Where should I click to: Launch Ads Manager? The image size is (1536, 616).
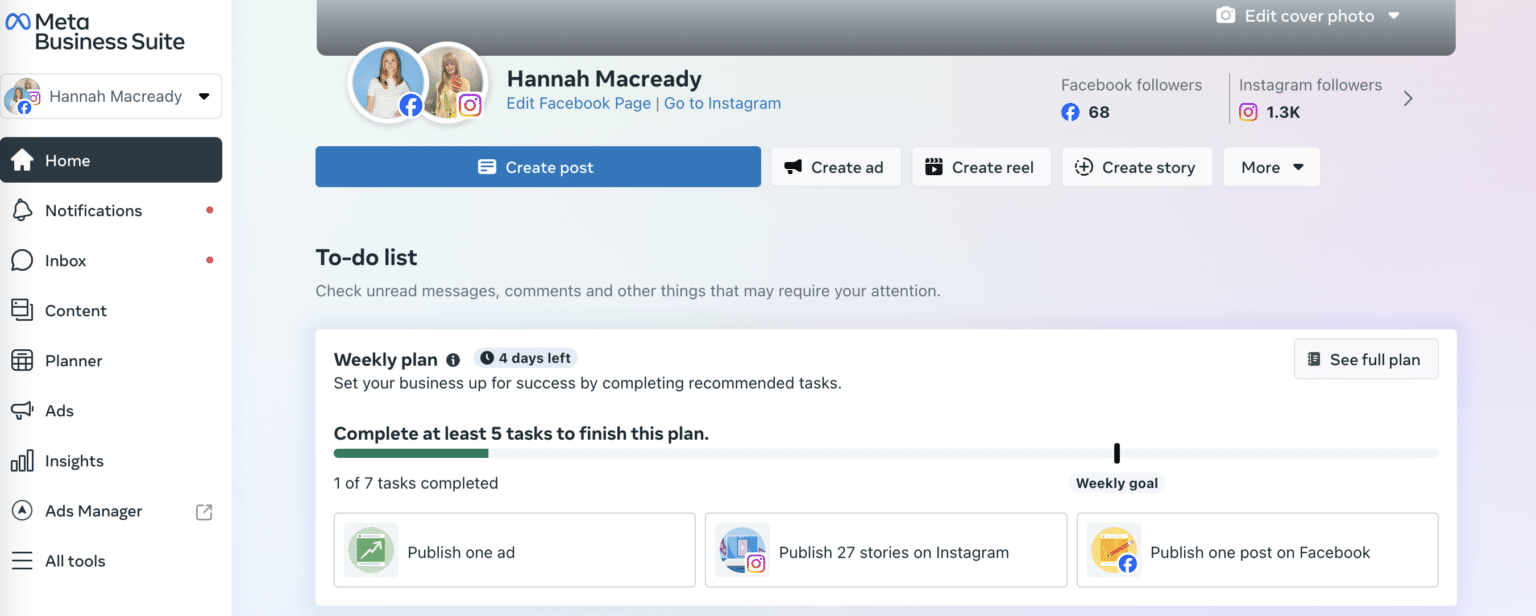click(91, 510)
